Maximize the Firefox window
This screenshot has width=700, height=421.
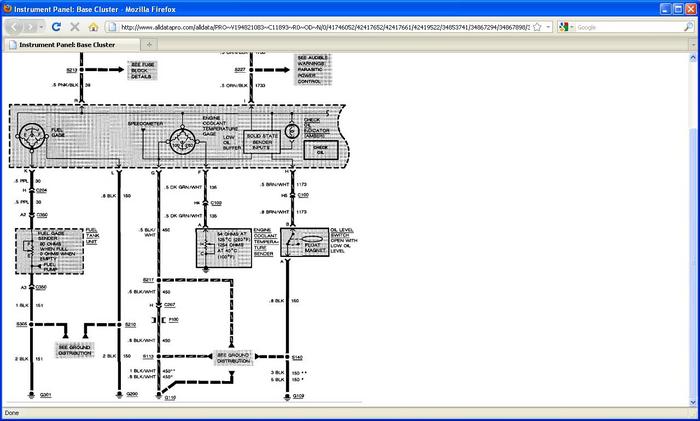[678, 9]
